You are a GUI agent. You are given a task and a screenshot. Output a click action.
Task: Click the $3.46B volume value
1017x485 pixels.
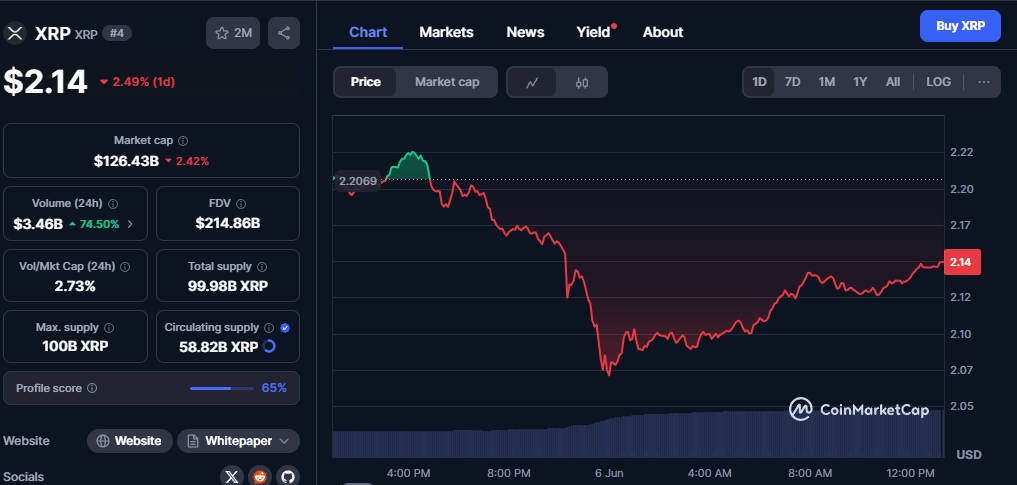pyautogui.click(x=38, y=224)
